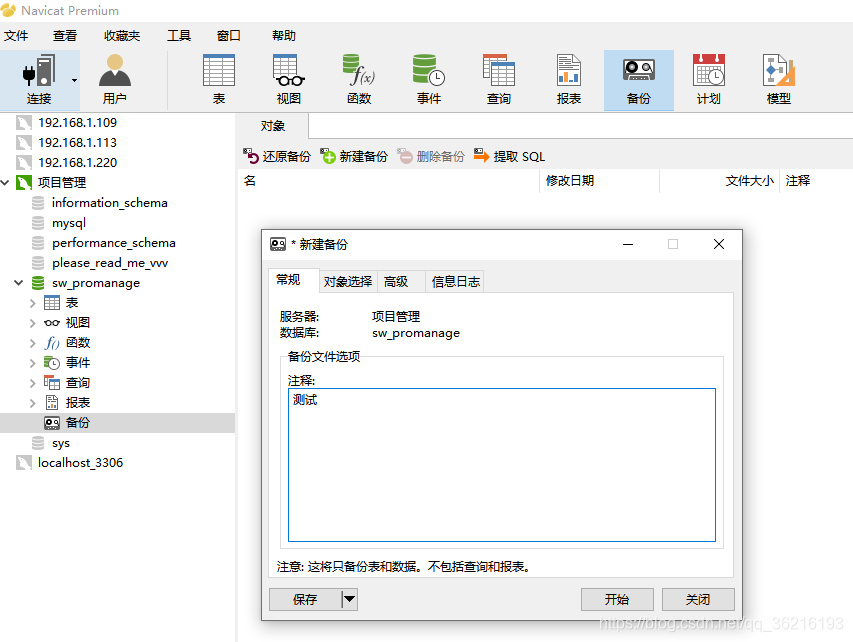The height and width of the screenshot is (642, 853).
Task: Select the 备份 tree node under sw_promanage
Action: [x=77, y=423]
